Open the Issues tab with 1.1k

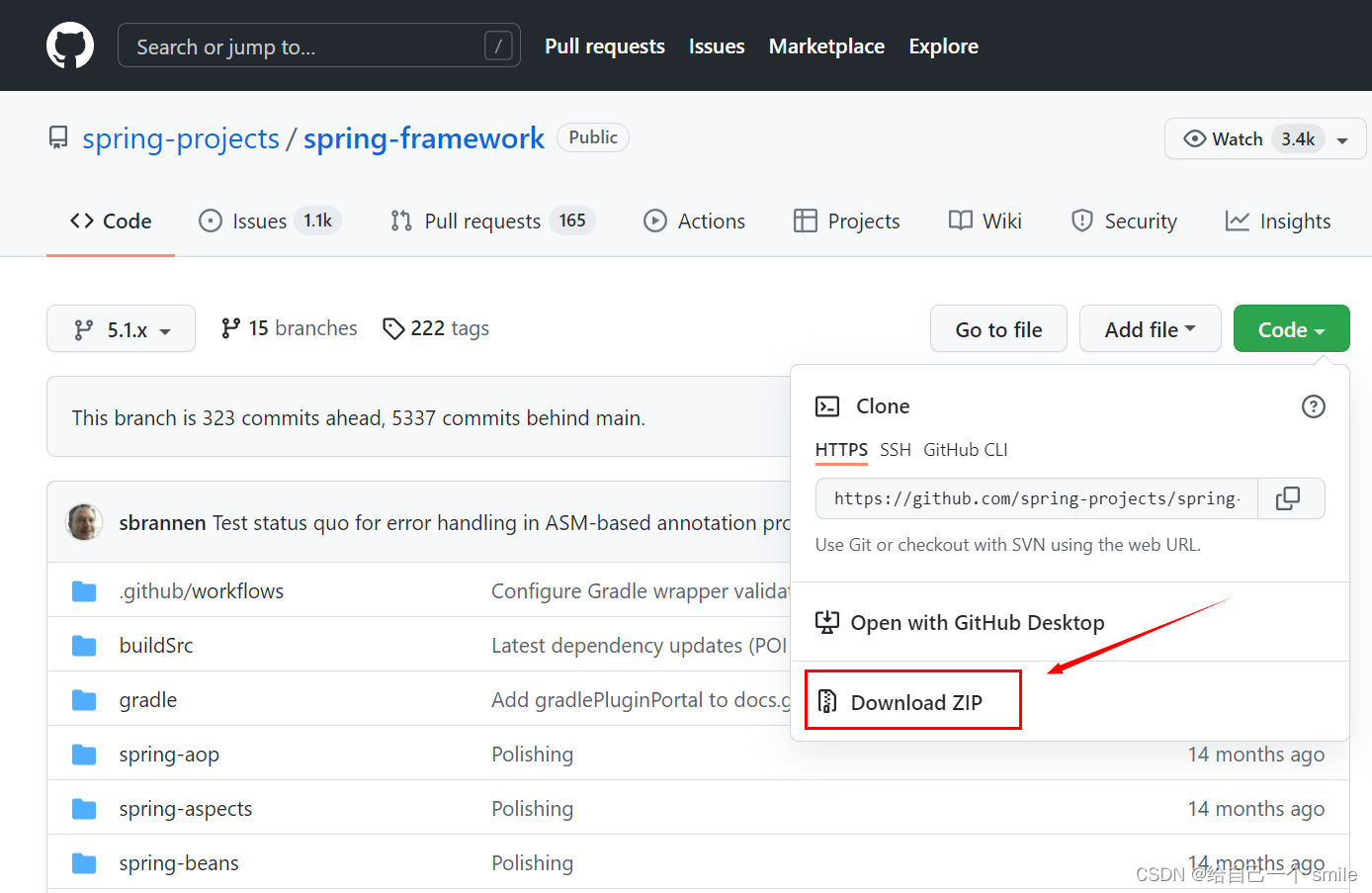[x=269, y=221]
